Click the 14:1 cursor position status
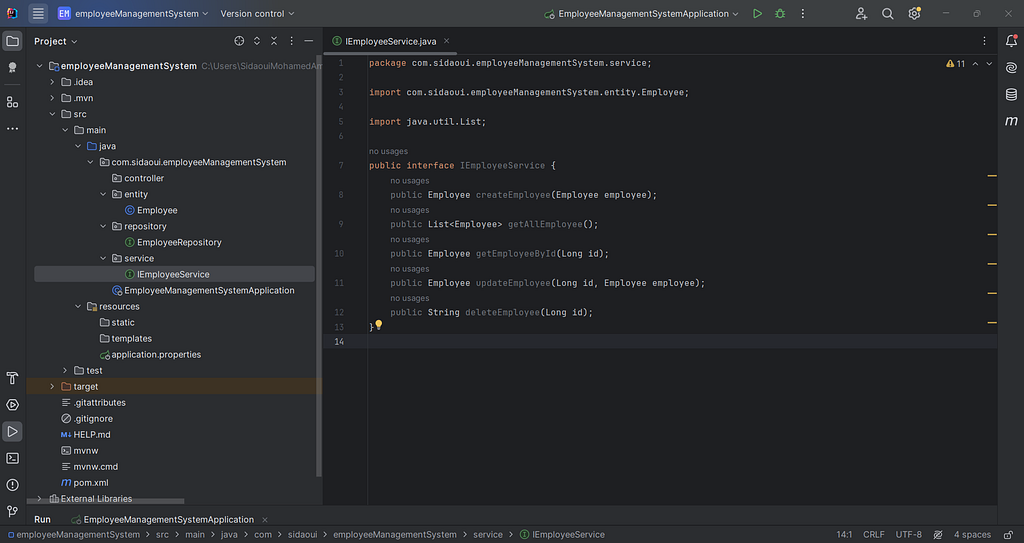The width and height of the screenshot is (1024, 543). [x=844, y=535]
